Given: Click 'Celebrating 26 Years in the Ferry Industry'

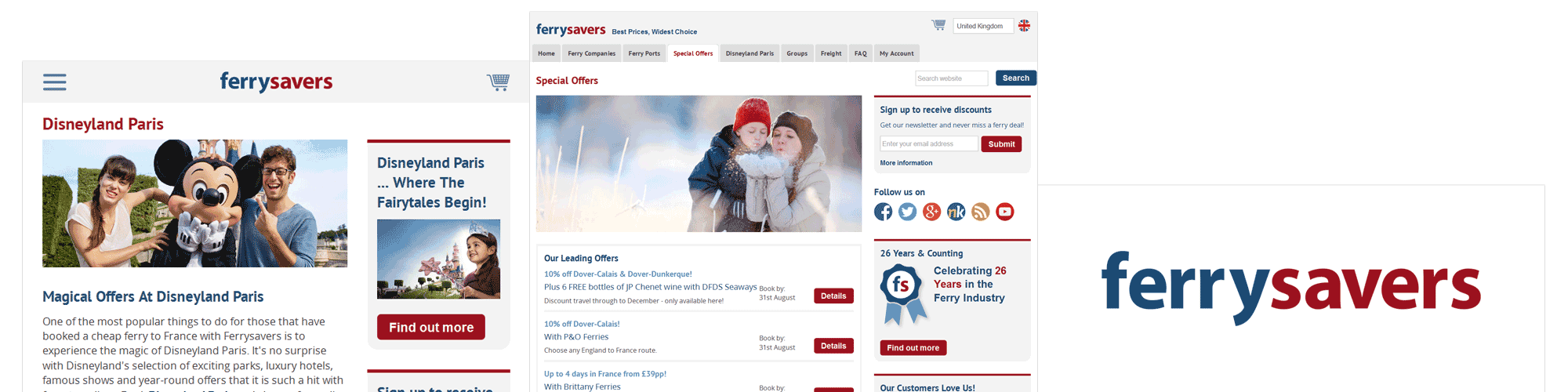Looking at the screenshot, I should (x=970, y=284).
